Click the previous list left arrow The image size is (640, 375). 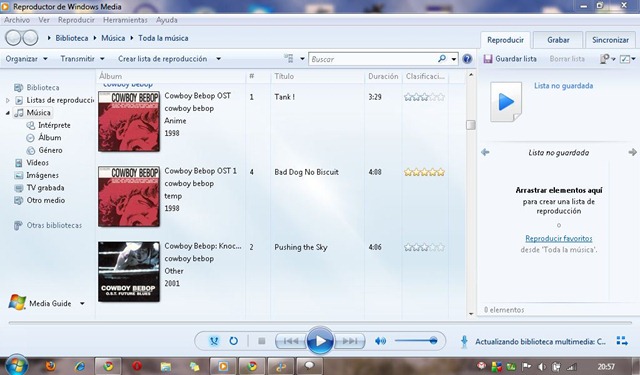tap(485, 152)
